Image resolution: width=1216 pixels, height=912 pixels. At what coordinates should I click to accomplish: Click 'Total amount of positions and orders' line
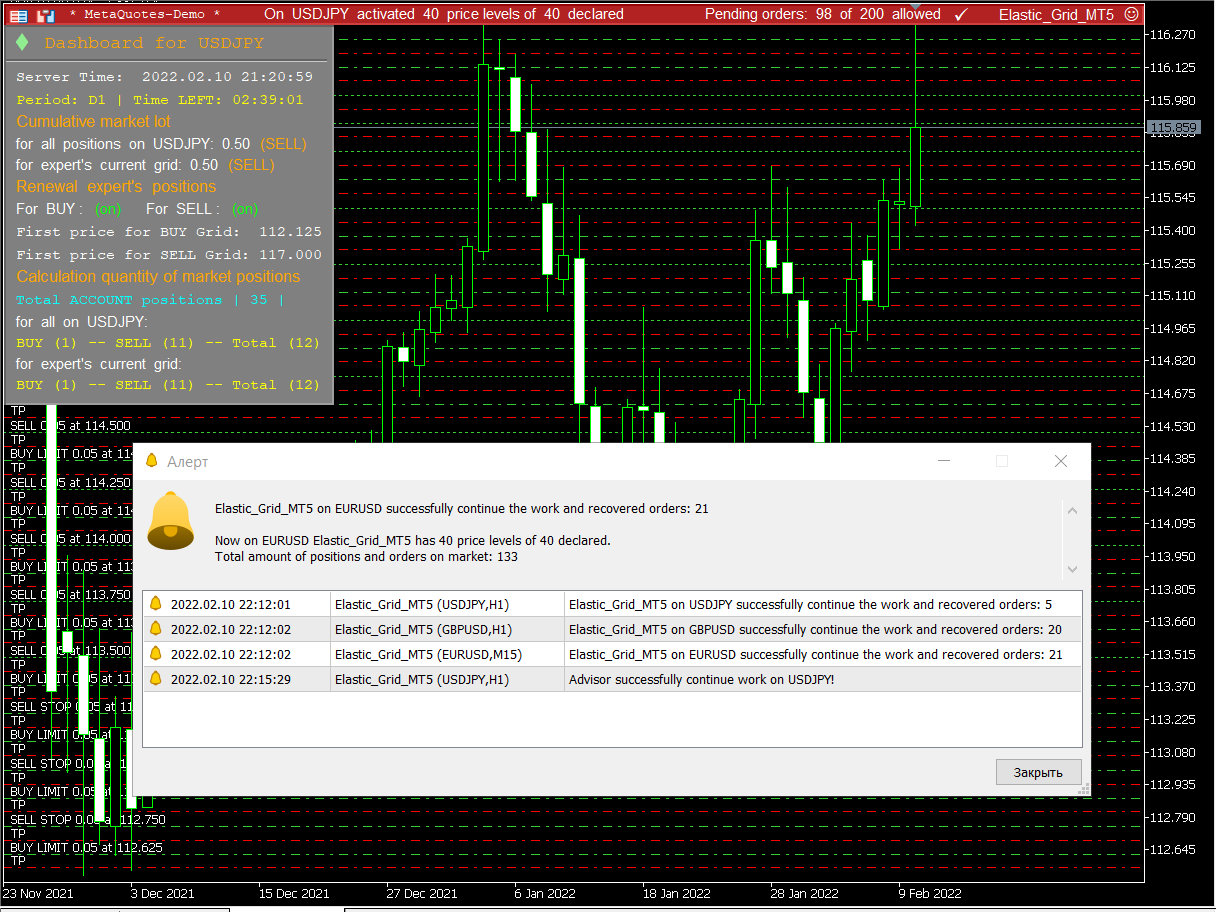[x=366, y=556]
